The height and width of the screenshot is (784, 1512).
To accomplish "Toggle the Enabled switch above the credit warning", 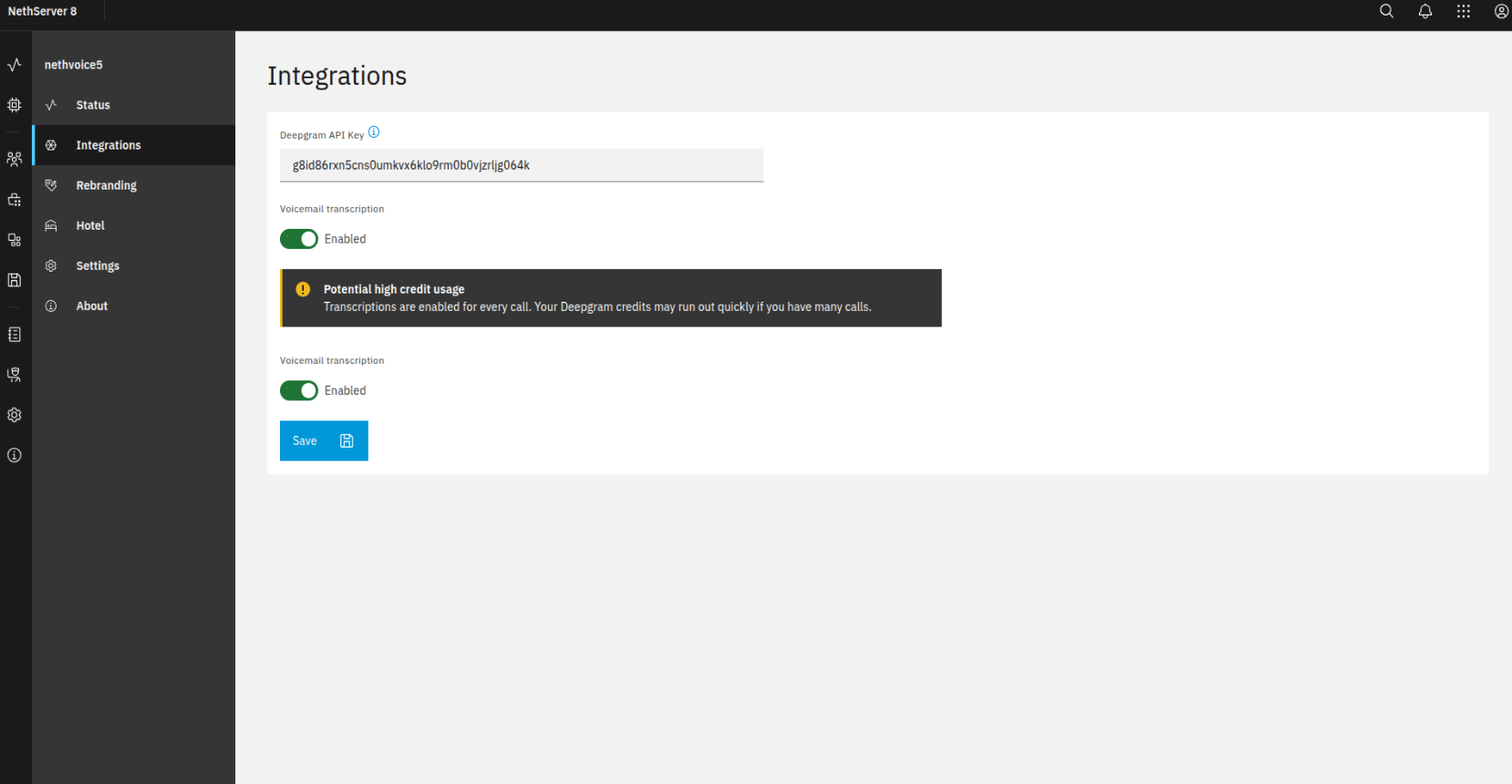I will (299, 239).
